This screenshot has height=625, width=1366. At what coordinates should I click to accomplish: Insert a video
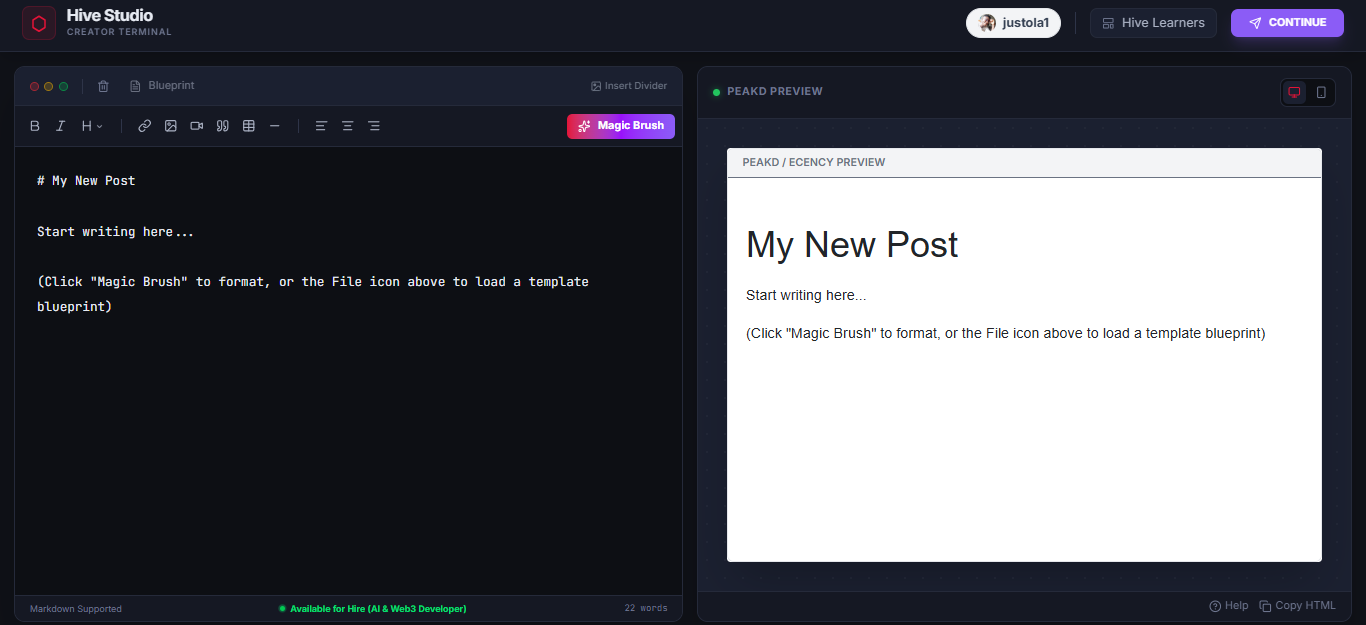(x=196, y=125)
